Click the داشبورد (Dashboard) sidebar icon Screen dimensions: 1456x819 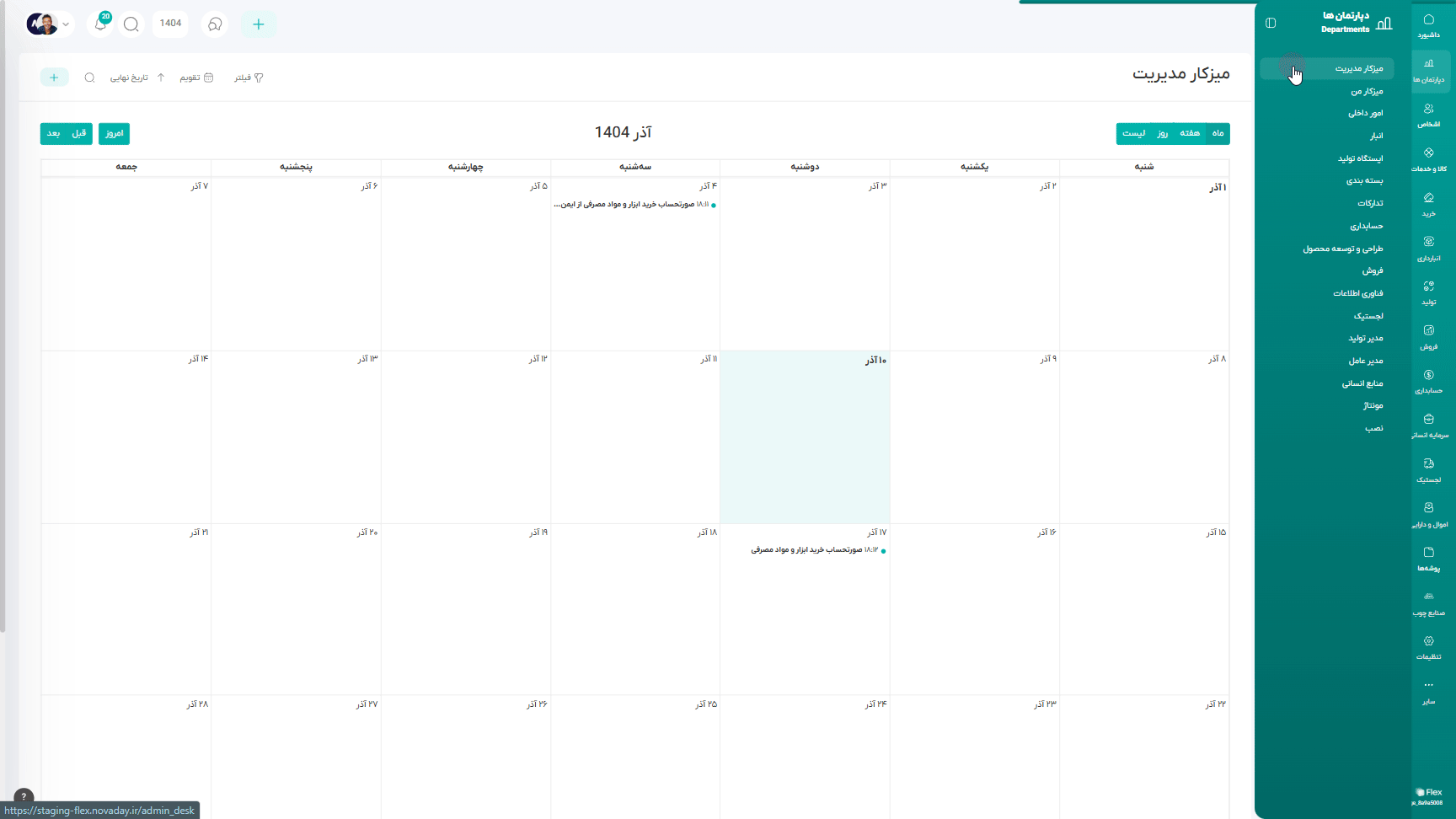pyautogui.click(x=1428, y=25)
